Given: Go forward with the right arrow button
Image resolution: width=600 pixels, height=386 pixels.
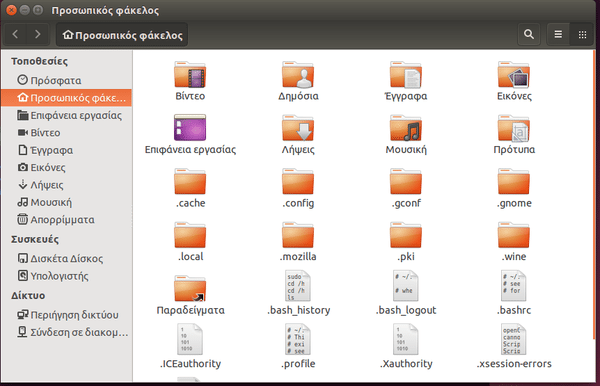Looking at the screenshot, I should click(x=38, y=34).
